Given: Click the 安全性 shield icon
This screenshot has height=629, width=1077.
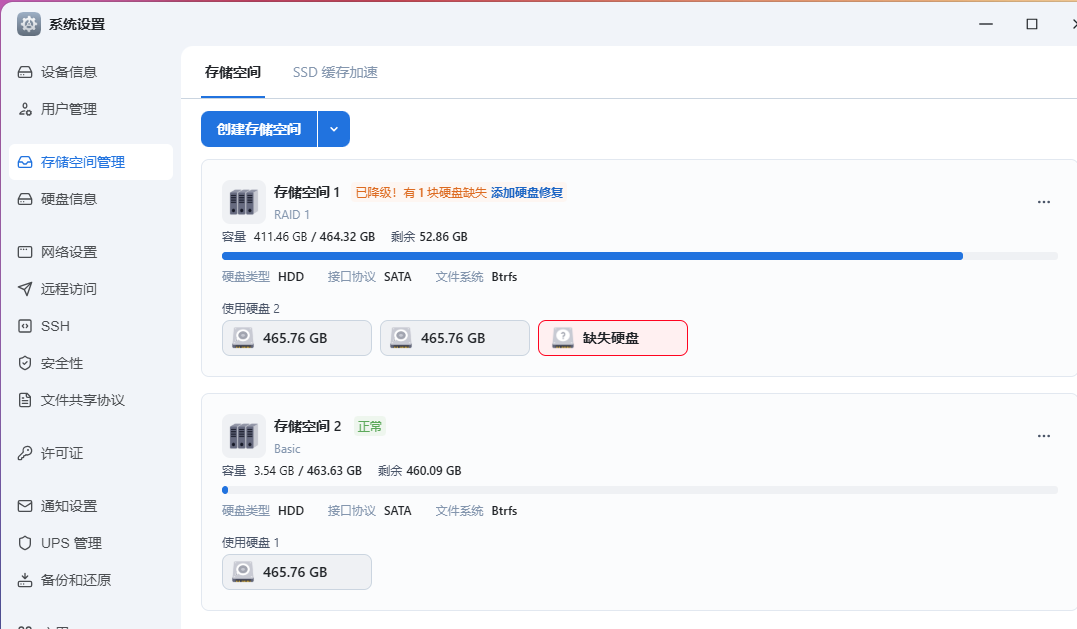Looking at the screenshot, I should pyautogui.click(x=25, y=363).
